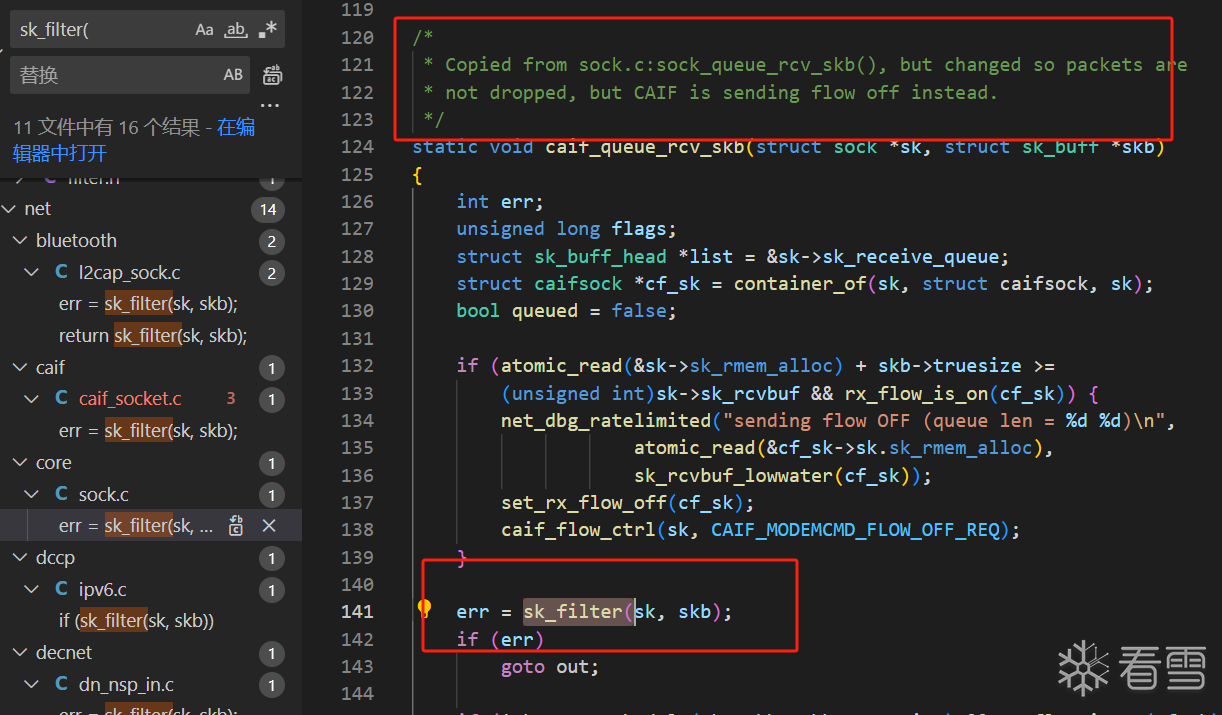
Task: Focus the sk_filter( search input
Action: click(x=100, y=30)
